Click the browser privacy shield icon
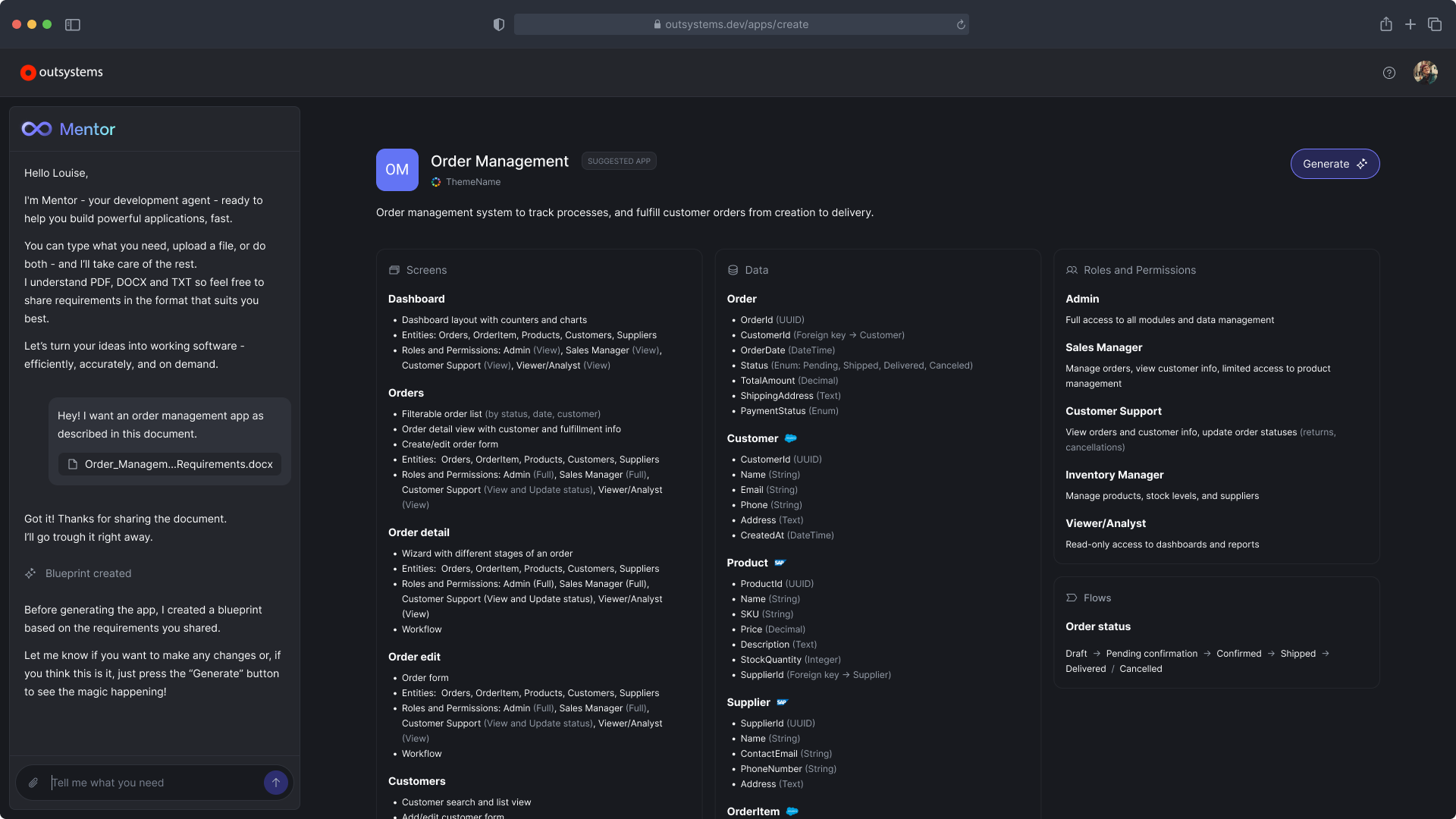1456x819 pixels. 499,24
